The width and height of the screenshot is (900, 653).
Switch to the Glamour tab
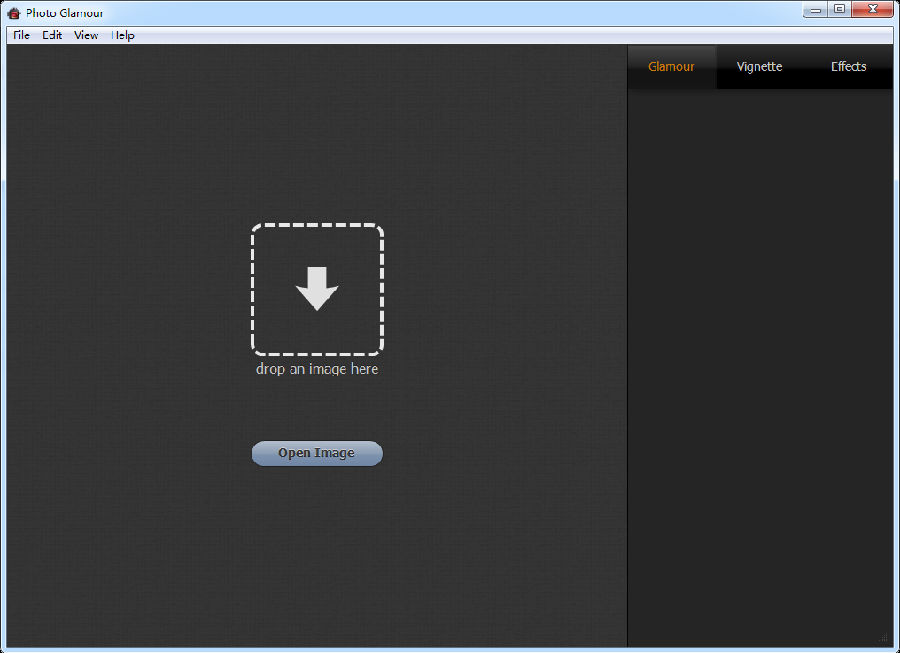[671, 67]
